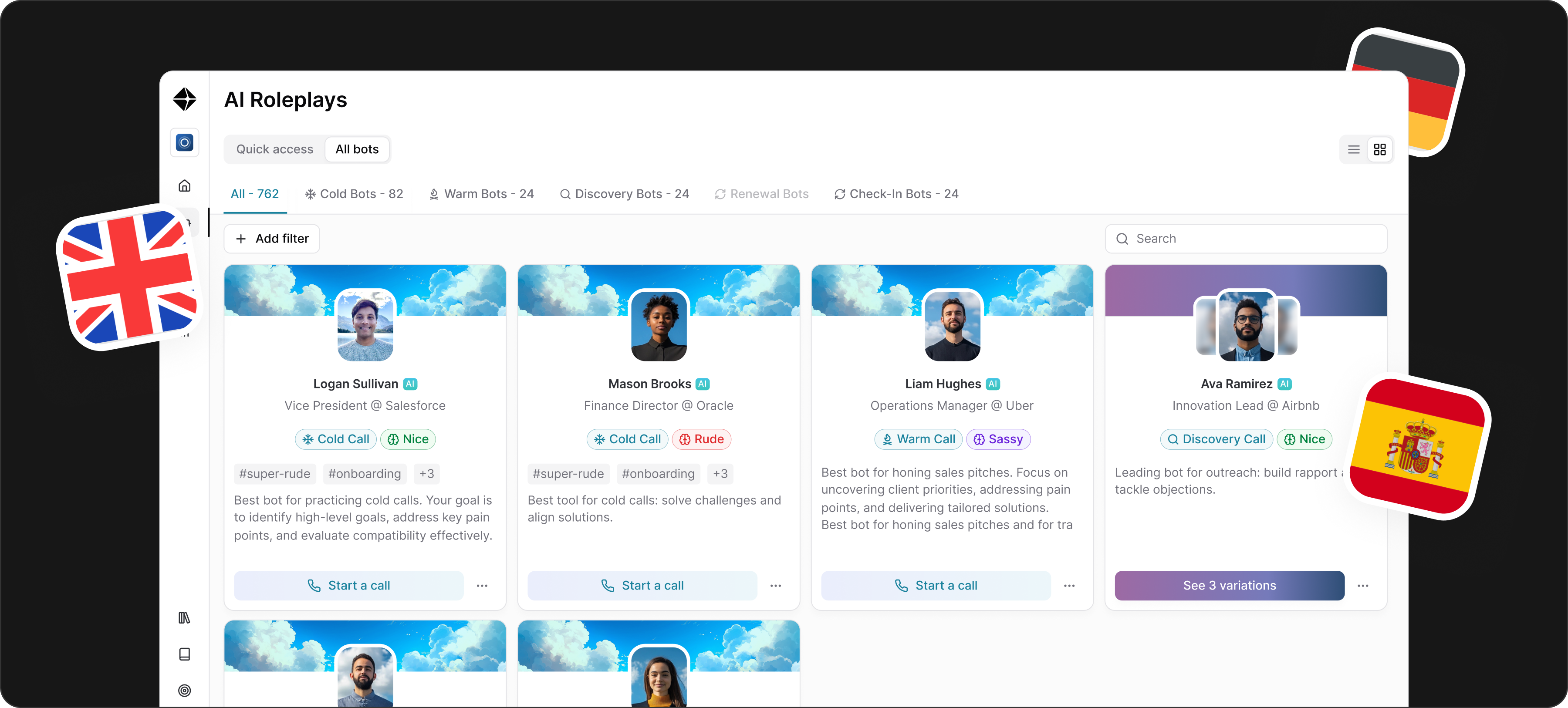Click the name Mason Brooks
The image size is (1568, 708).
tap(649, 384)
